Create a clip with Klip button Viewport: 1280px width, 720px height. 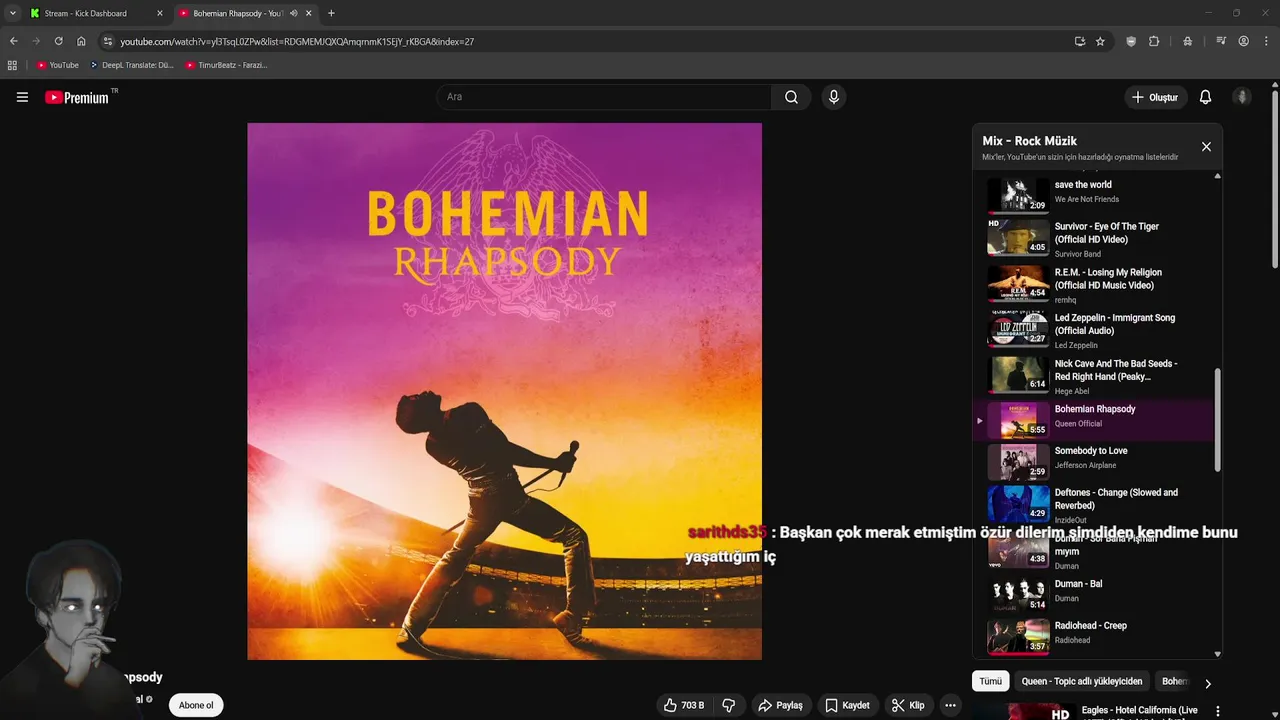point(908,705)
